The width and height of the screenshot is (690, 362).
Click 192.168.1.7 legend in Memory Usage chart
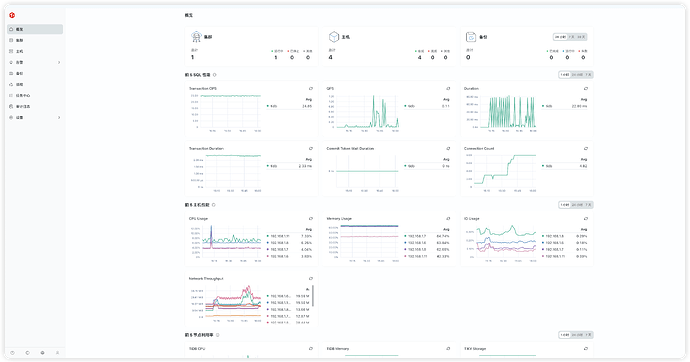click(x=416, y=236)
